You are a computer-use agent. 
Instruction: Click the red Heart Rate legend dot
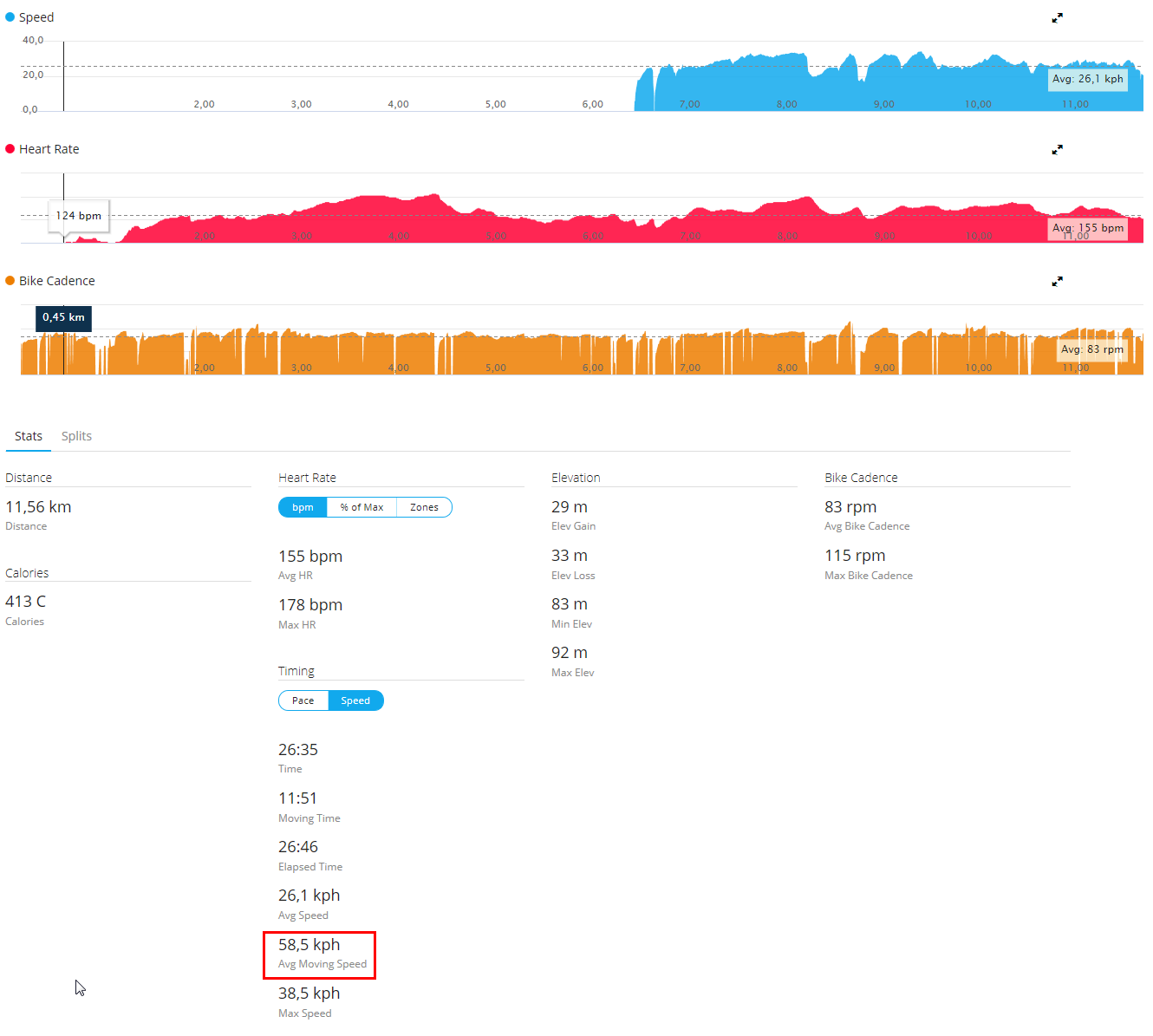point(10,149)
